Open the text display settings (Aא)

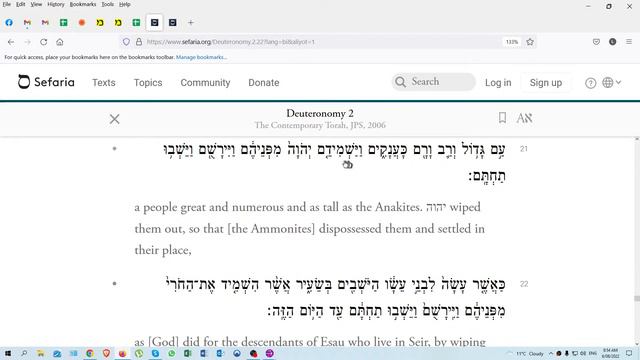524,118
